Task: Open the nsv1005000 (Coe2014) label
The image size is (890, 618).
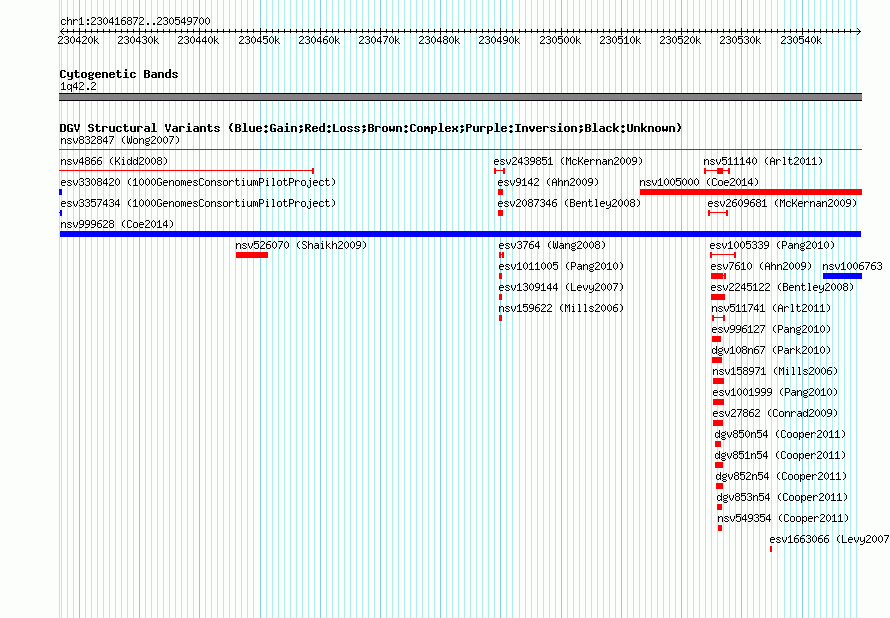Action: pyautogui.click(x=699, y=182)
